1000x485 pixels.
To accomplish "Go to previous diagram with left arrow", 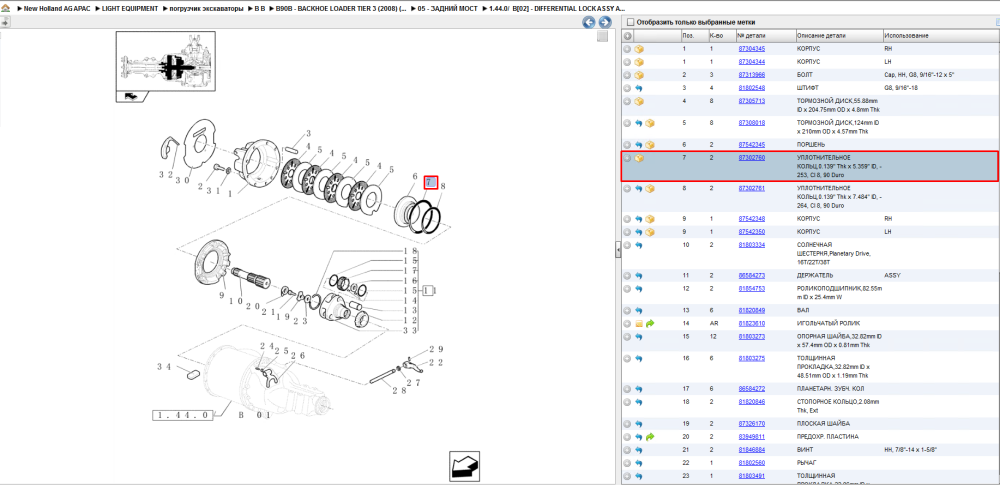I will (x=589, y=22).
